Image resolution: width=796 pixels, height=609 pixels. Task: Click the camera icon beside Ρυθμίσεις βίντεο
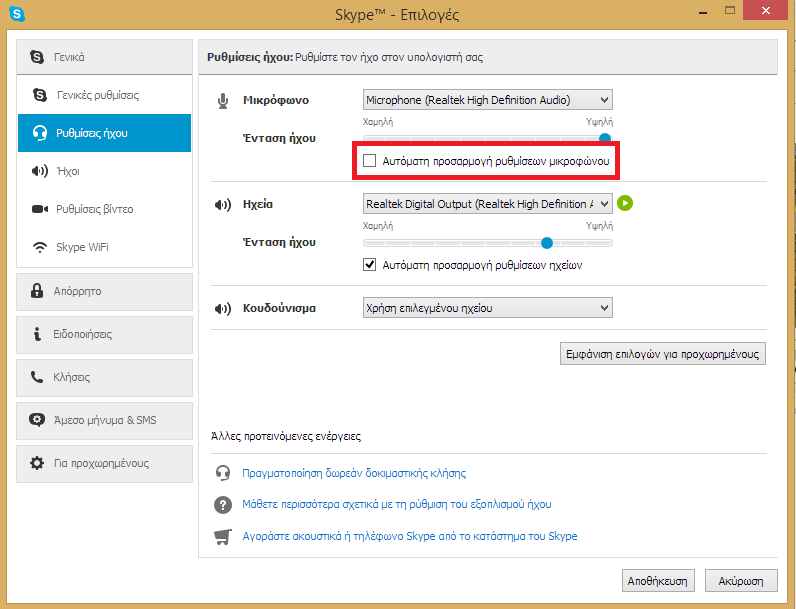[x=40, y=209]
